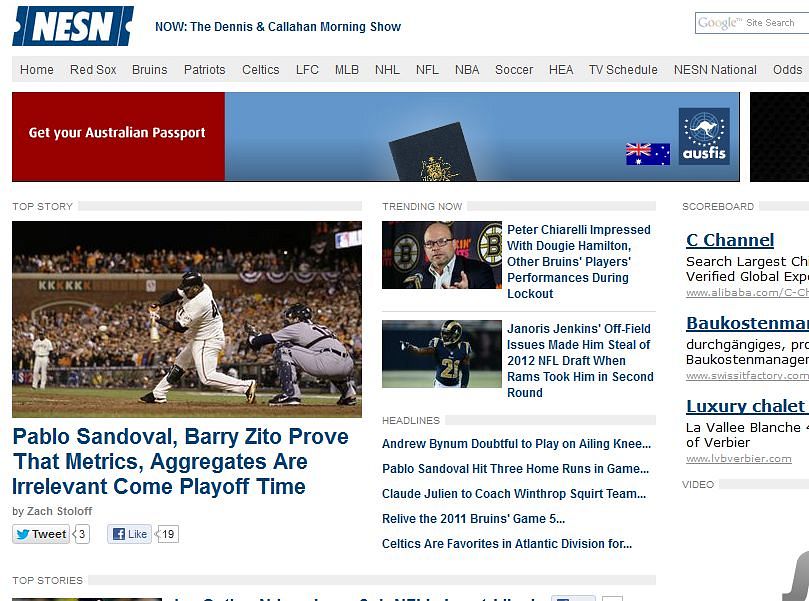Click the VIDEO section label
Image resolution: width=809 pixels, height=601 pixels.
(698, 484)
